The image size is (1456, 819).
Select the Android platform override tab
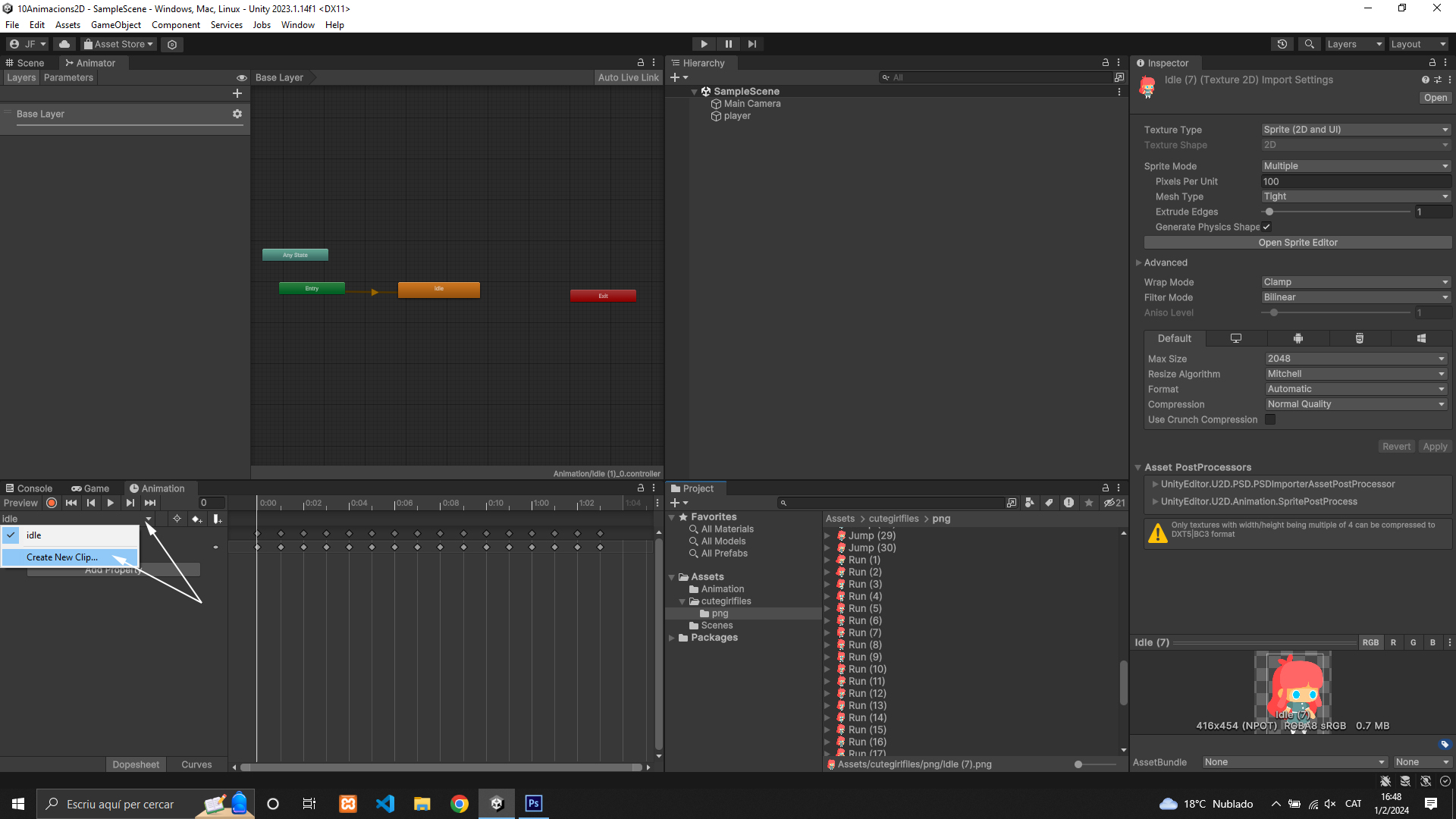click(x=1298, y=338)
